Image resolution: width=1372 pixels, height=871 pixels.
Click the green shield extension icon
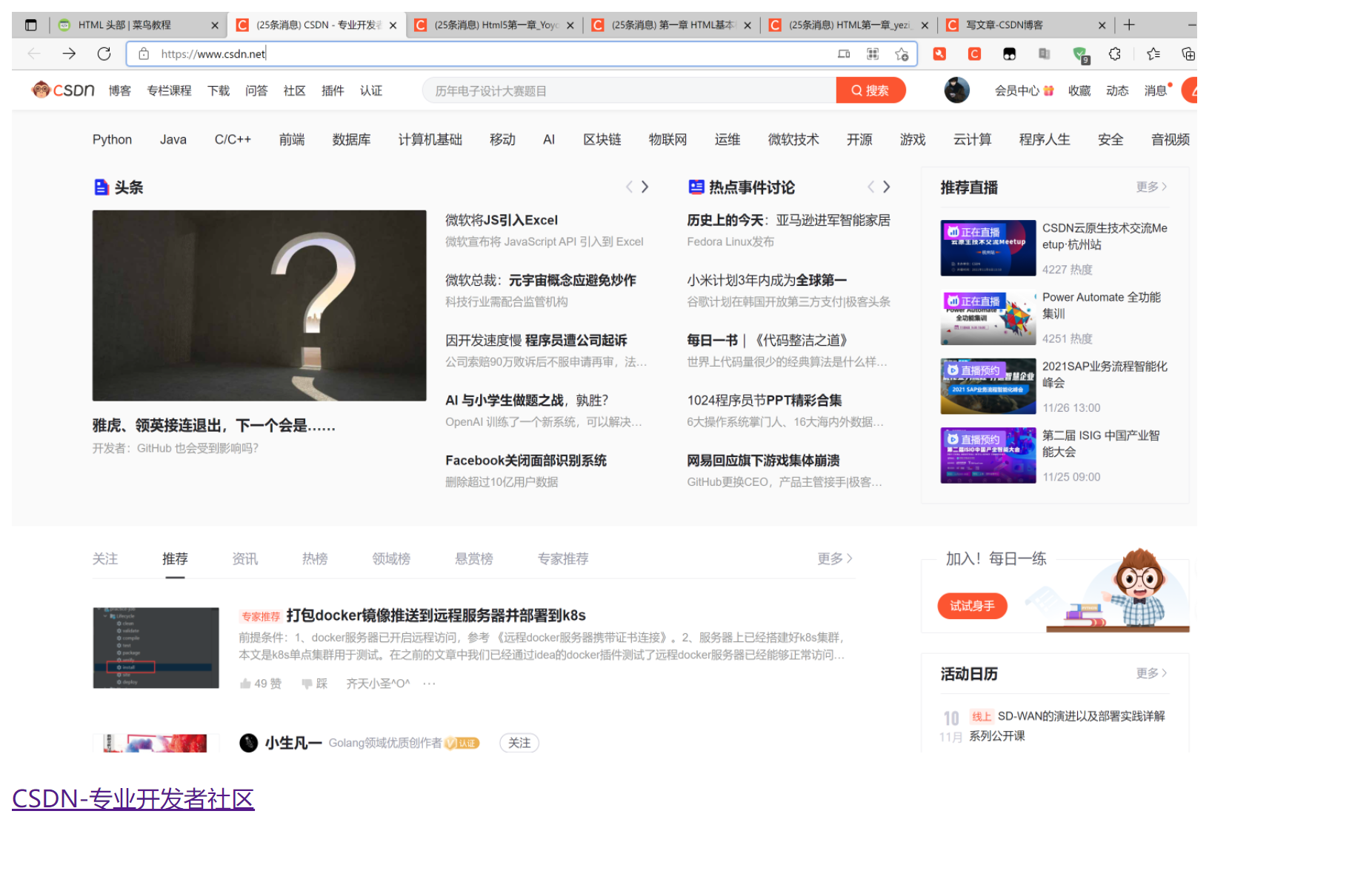(1081, 55)
